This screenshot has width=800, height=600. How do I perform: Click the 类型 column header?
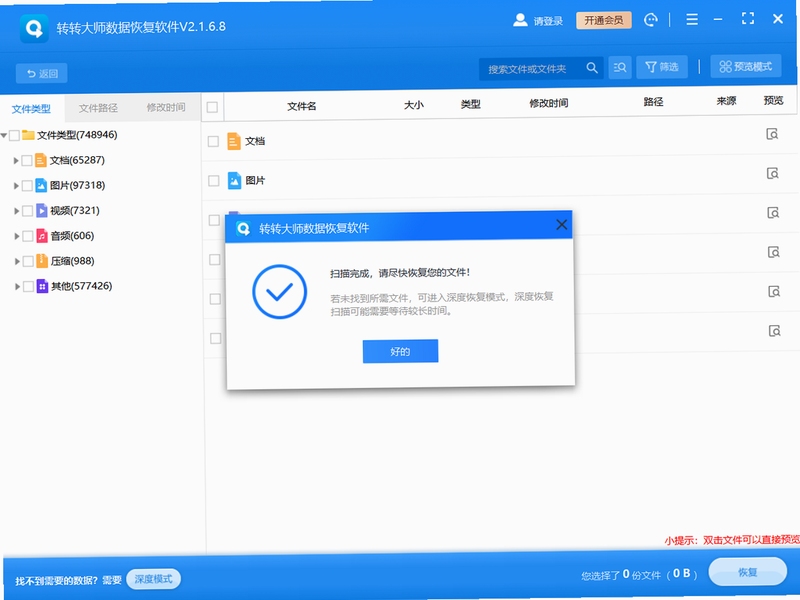tap(470, 105)
